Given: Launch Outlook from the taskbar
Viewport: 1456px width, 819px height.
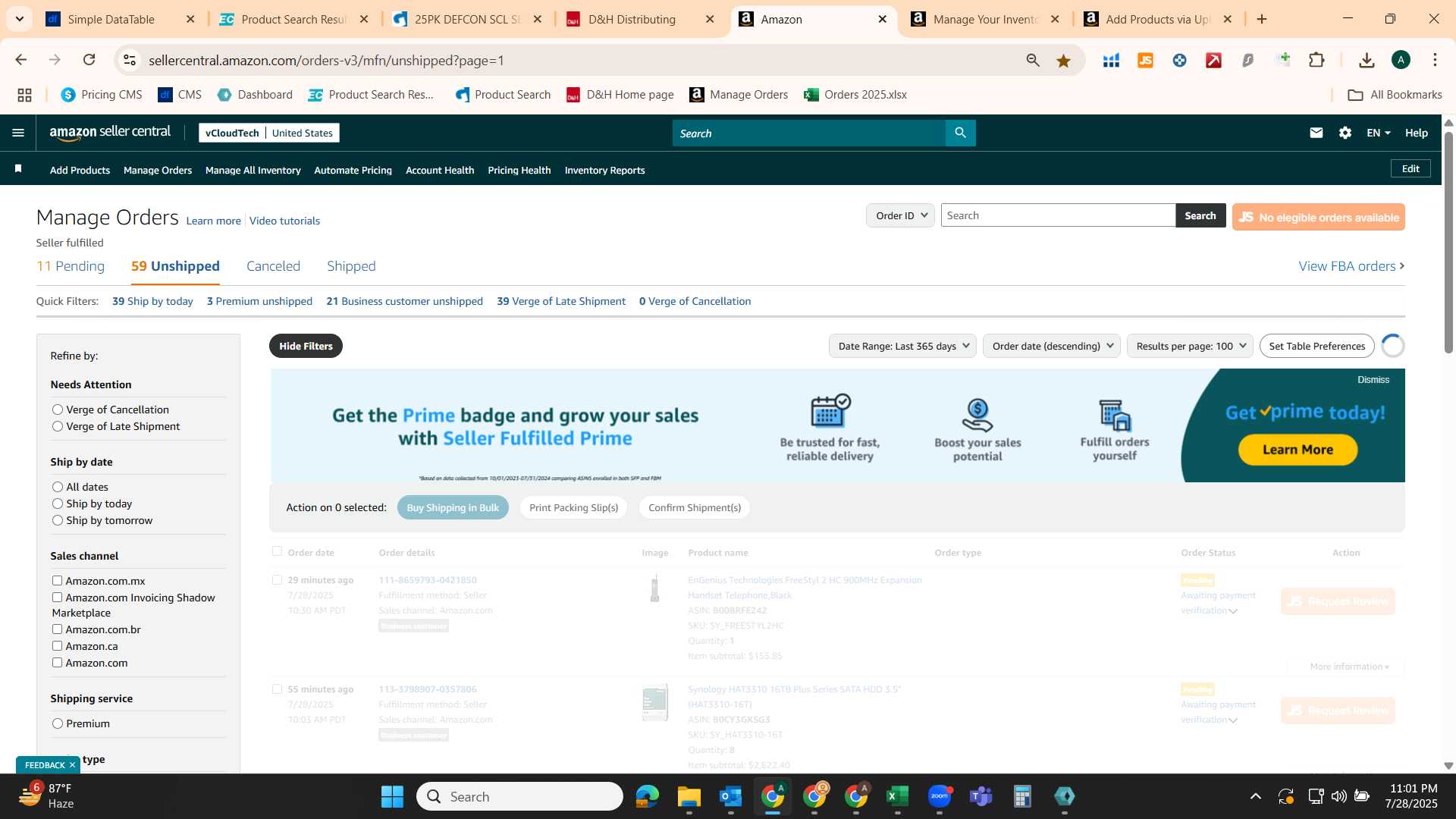Looking at the screenshot, I should click(730, 796).
